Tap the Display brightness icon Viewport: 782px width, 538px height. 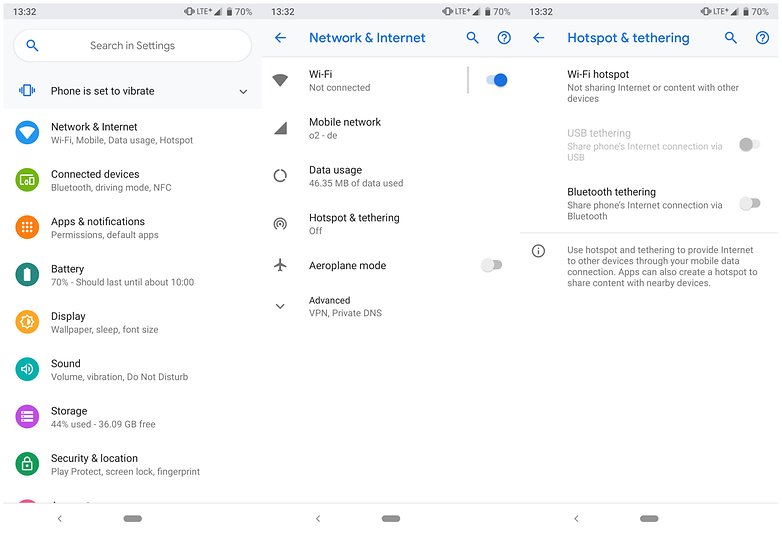pos(27,322)
